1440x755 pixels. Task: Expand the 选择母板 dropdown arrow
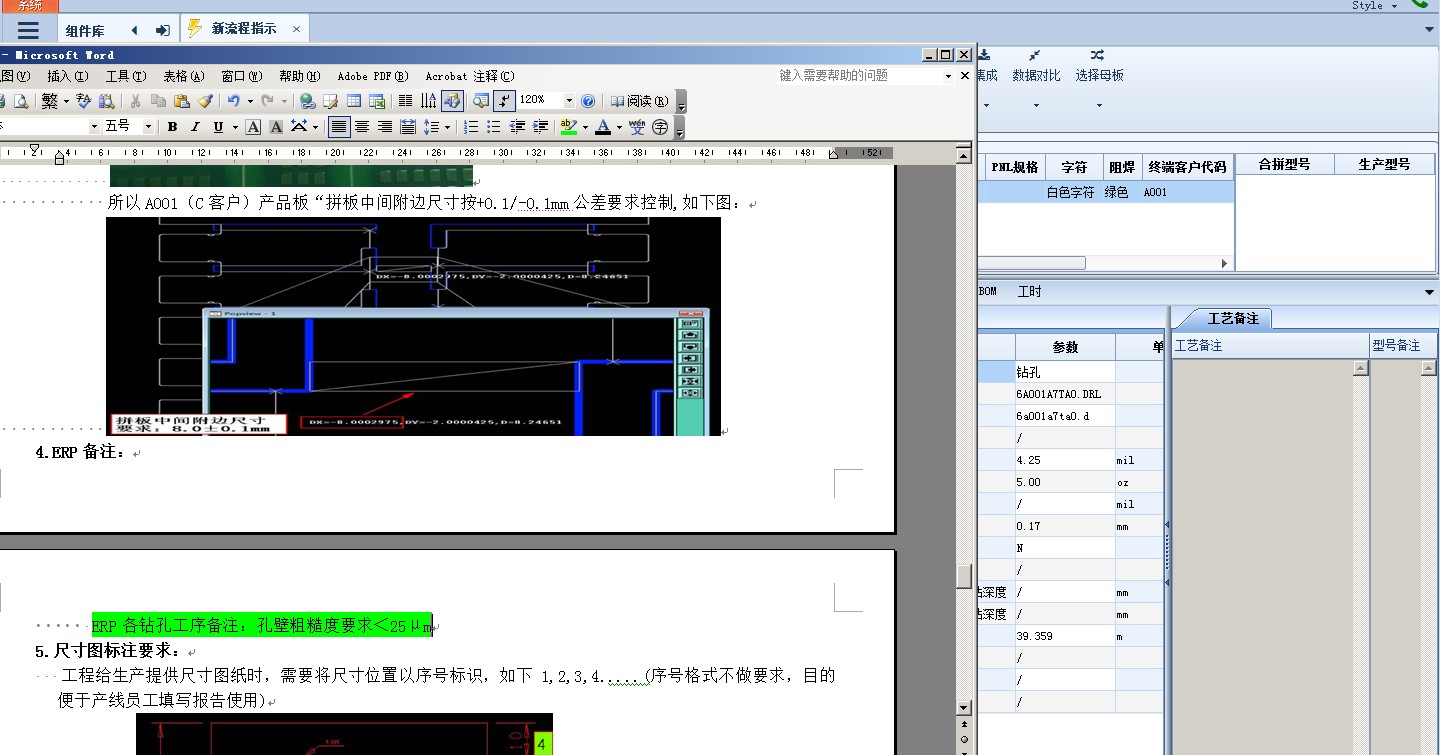point(1099,105)
